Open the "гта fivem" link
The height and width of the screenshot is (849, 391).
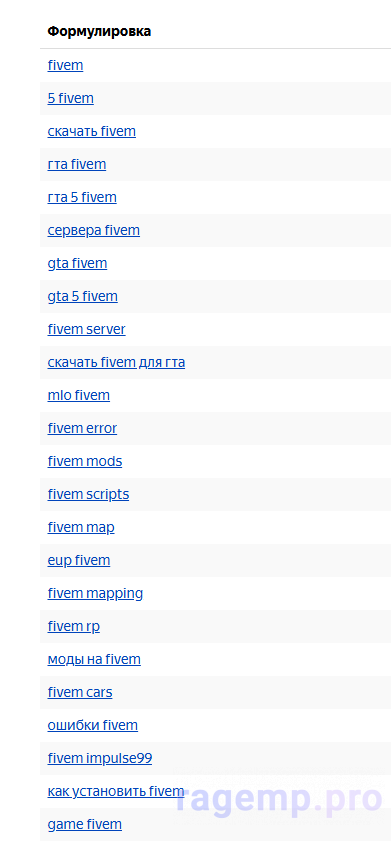77,165
